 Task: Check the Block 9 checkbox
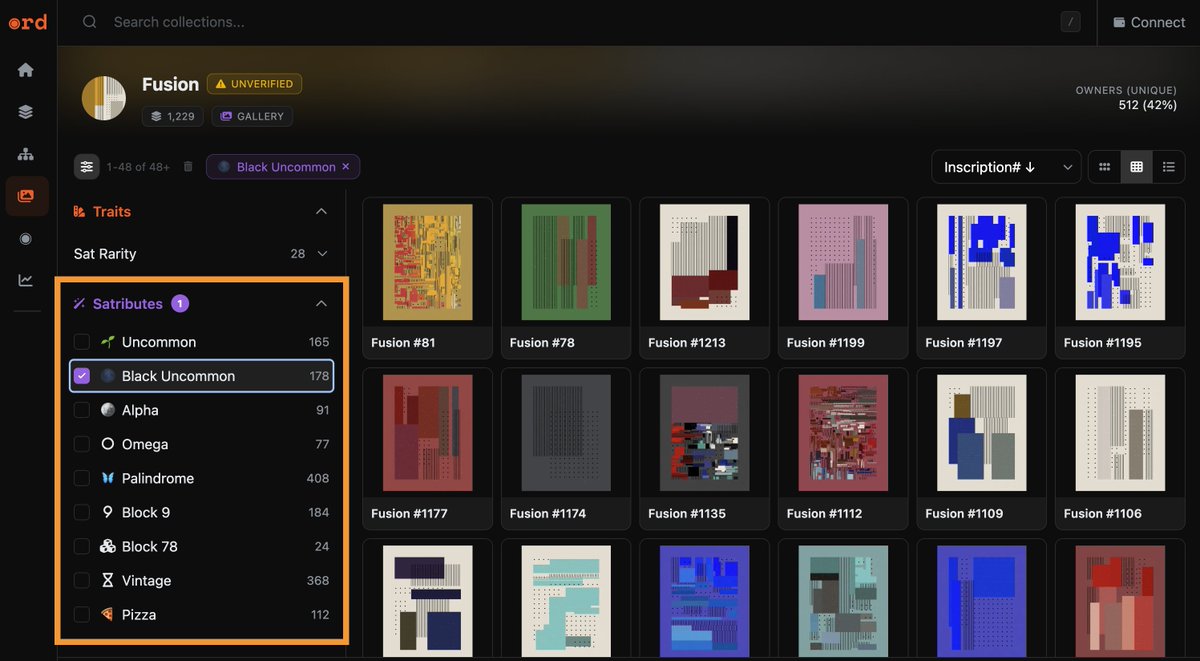click(82, 512)
